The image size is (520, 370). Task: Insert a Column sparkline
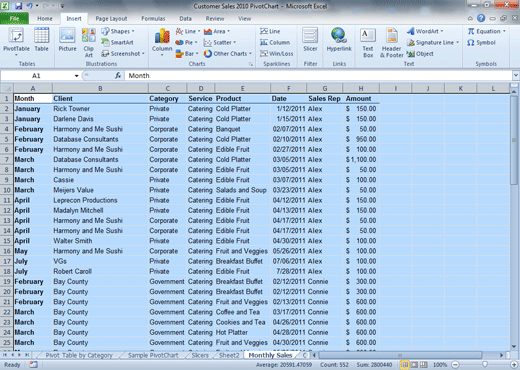275,42
